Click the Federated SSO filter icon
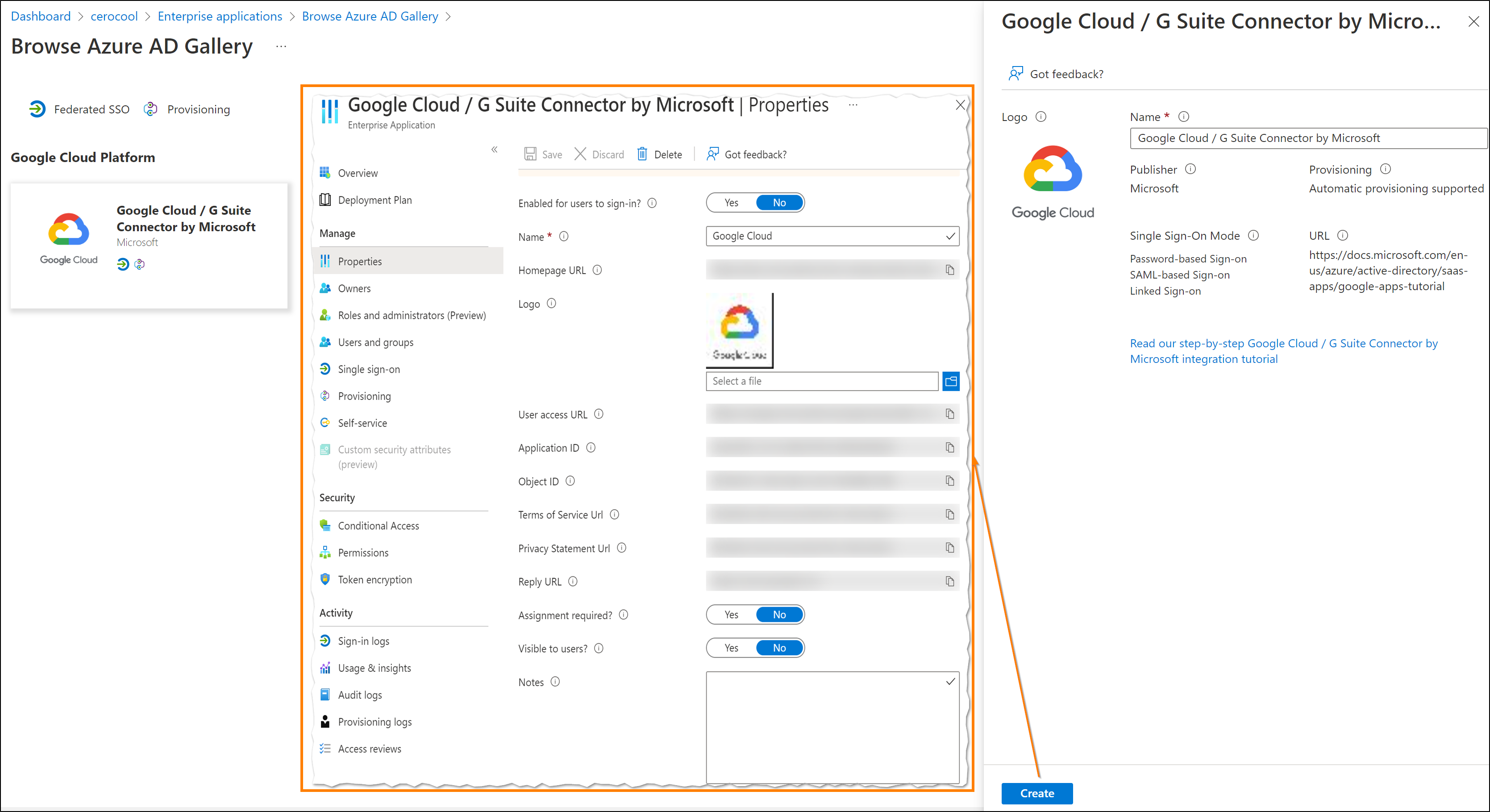Viewport: 1490px width, 812px height. (x=37, y=109)
